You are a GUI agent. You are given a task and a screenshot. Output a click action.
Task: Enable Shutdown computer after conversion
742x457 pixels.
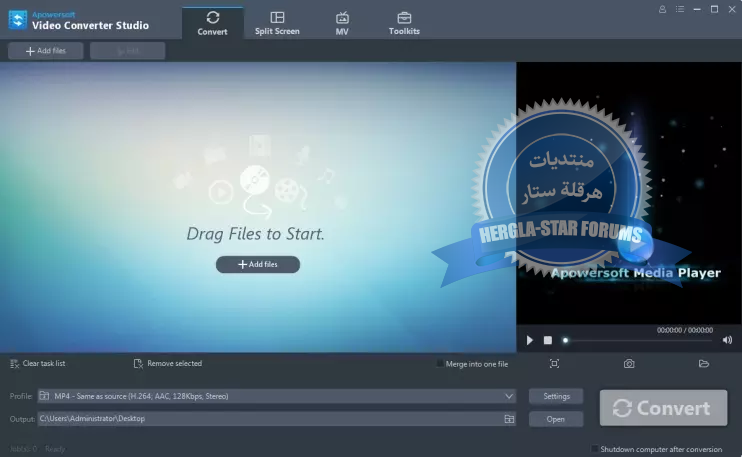point(595,448)
